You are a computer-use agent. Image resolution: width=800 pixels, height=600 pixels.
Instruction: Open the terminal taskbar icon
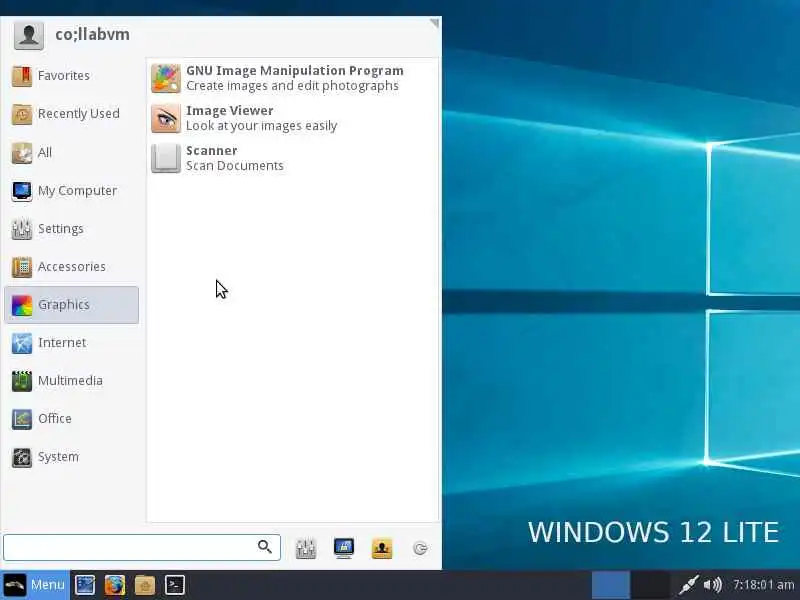(174, 585)
